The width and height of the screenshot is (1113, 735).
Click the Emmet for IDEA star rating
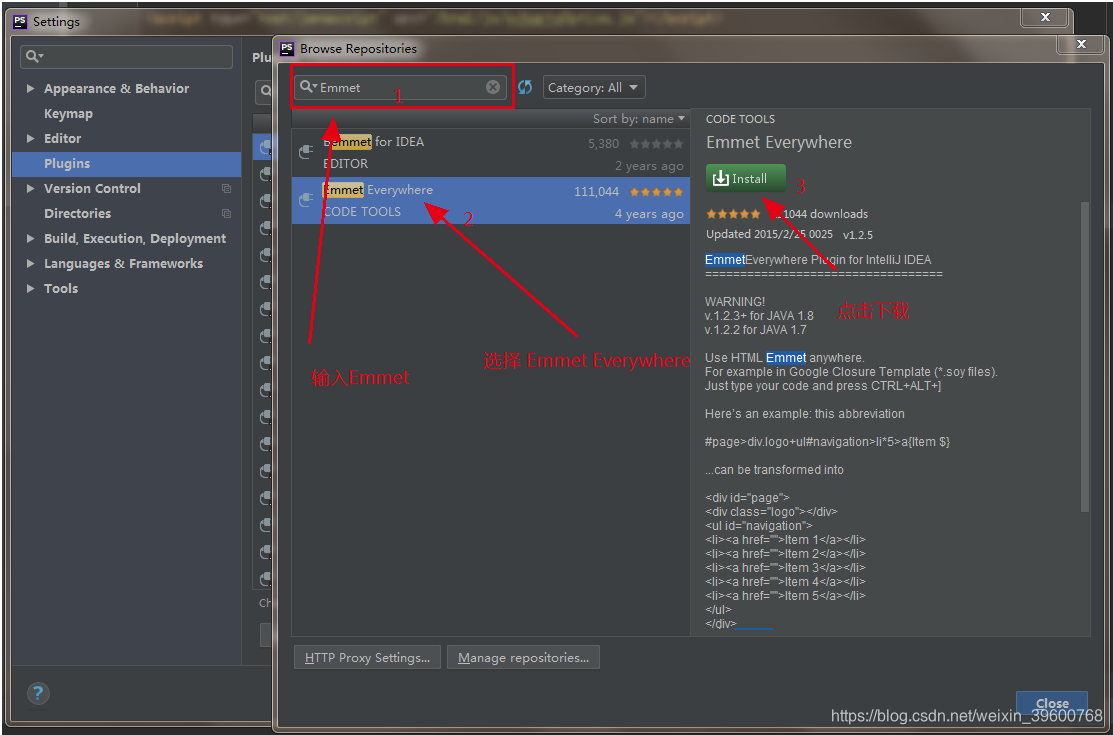(x=657, y=143)
